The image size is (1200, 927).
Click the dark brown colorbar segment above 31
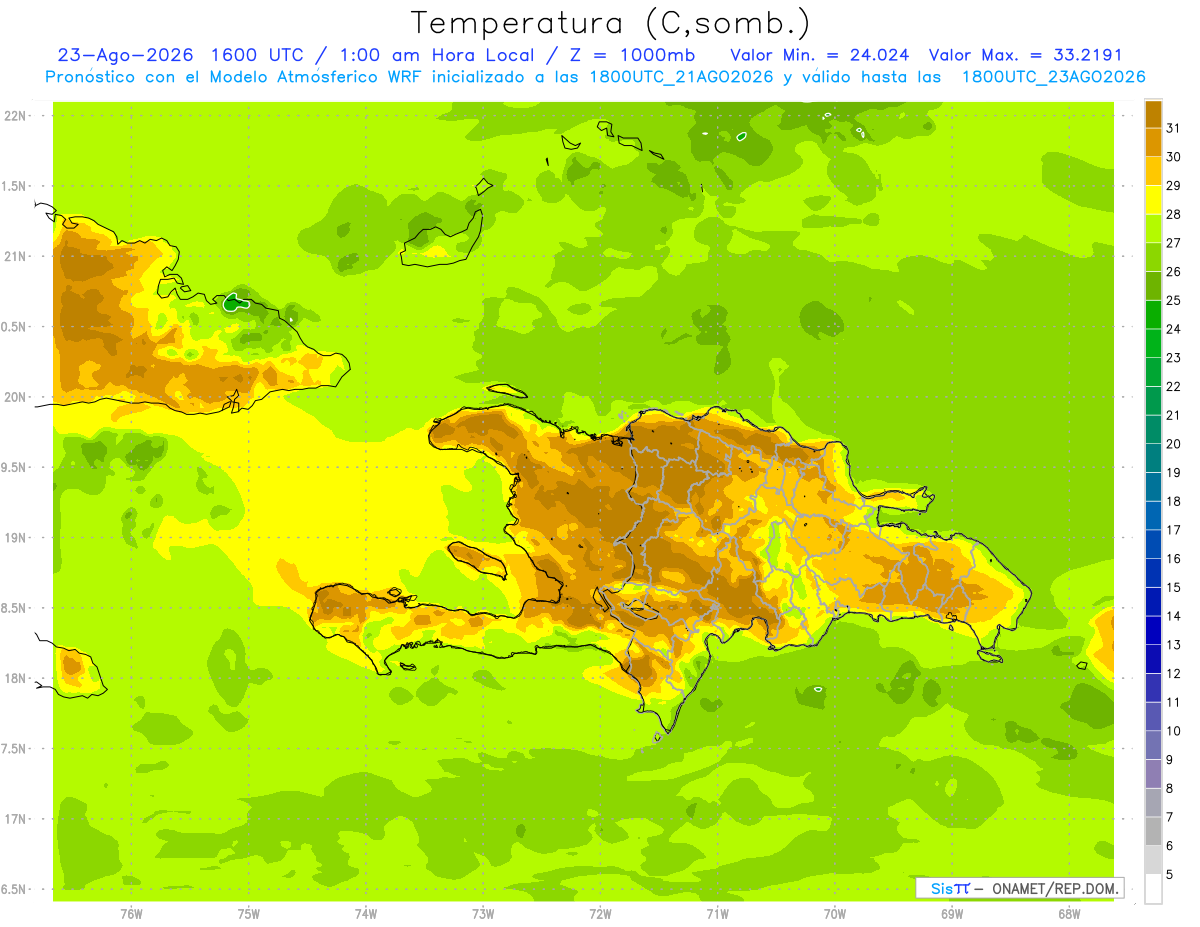(x=1153, y=114)
